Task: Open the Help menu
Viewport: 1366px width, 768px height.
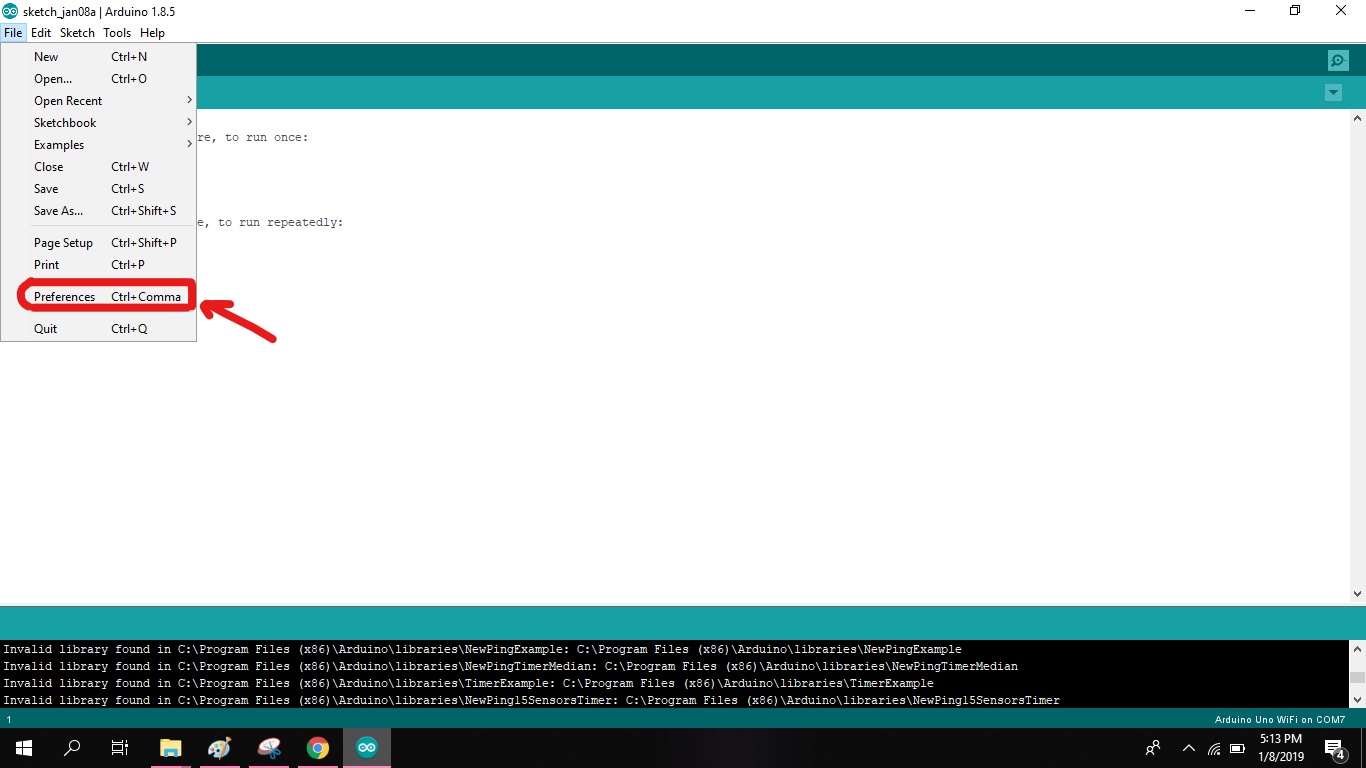Action: (x=152, y=33)
